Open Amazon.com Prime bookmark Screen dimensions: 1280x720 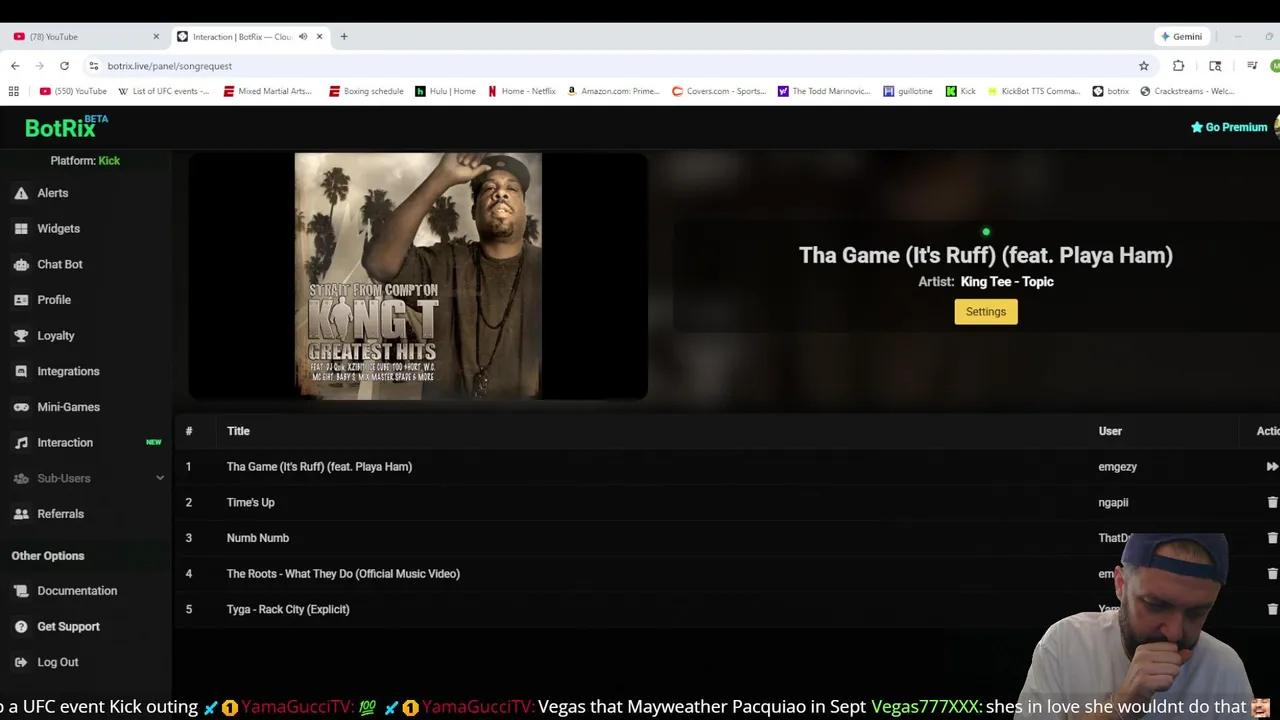point(614,91)
